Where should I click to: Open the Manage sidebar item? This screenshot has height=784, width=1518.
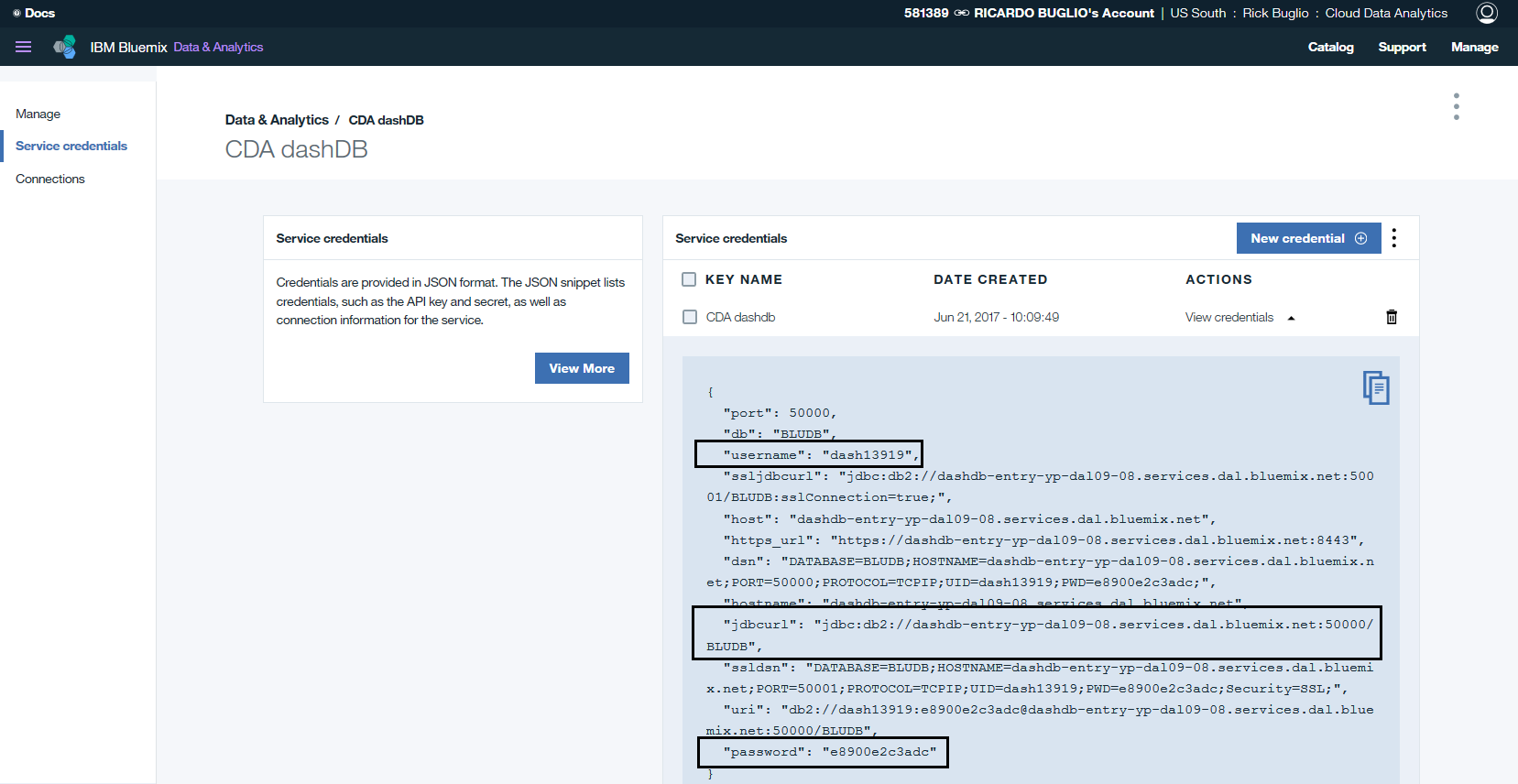[x=38, y=114]
